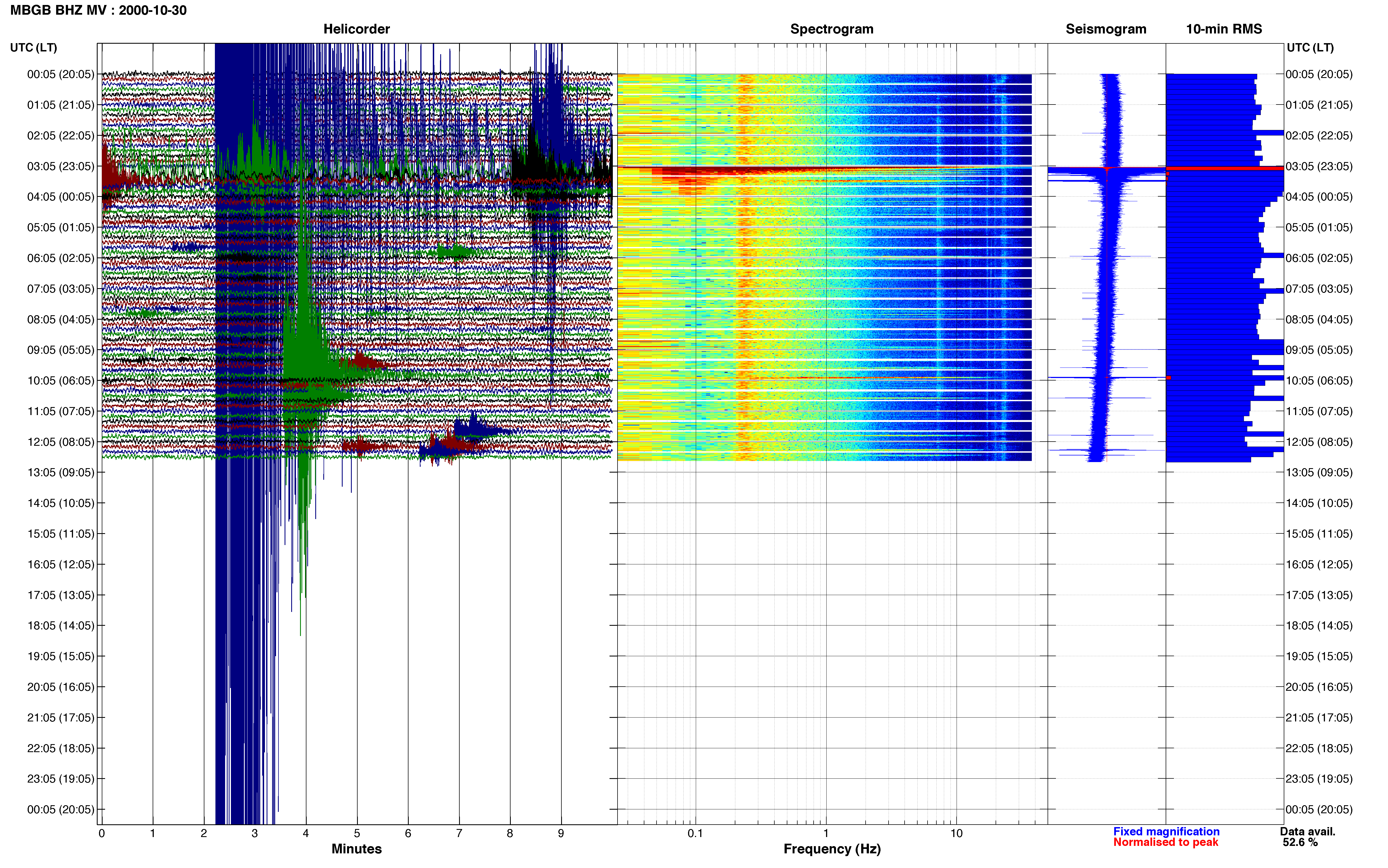Click the frequency tick label '0.1'
The width and height of the screenshot is (1388, 868).
coord(695,833)
